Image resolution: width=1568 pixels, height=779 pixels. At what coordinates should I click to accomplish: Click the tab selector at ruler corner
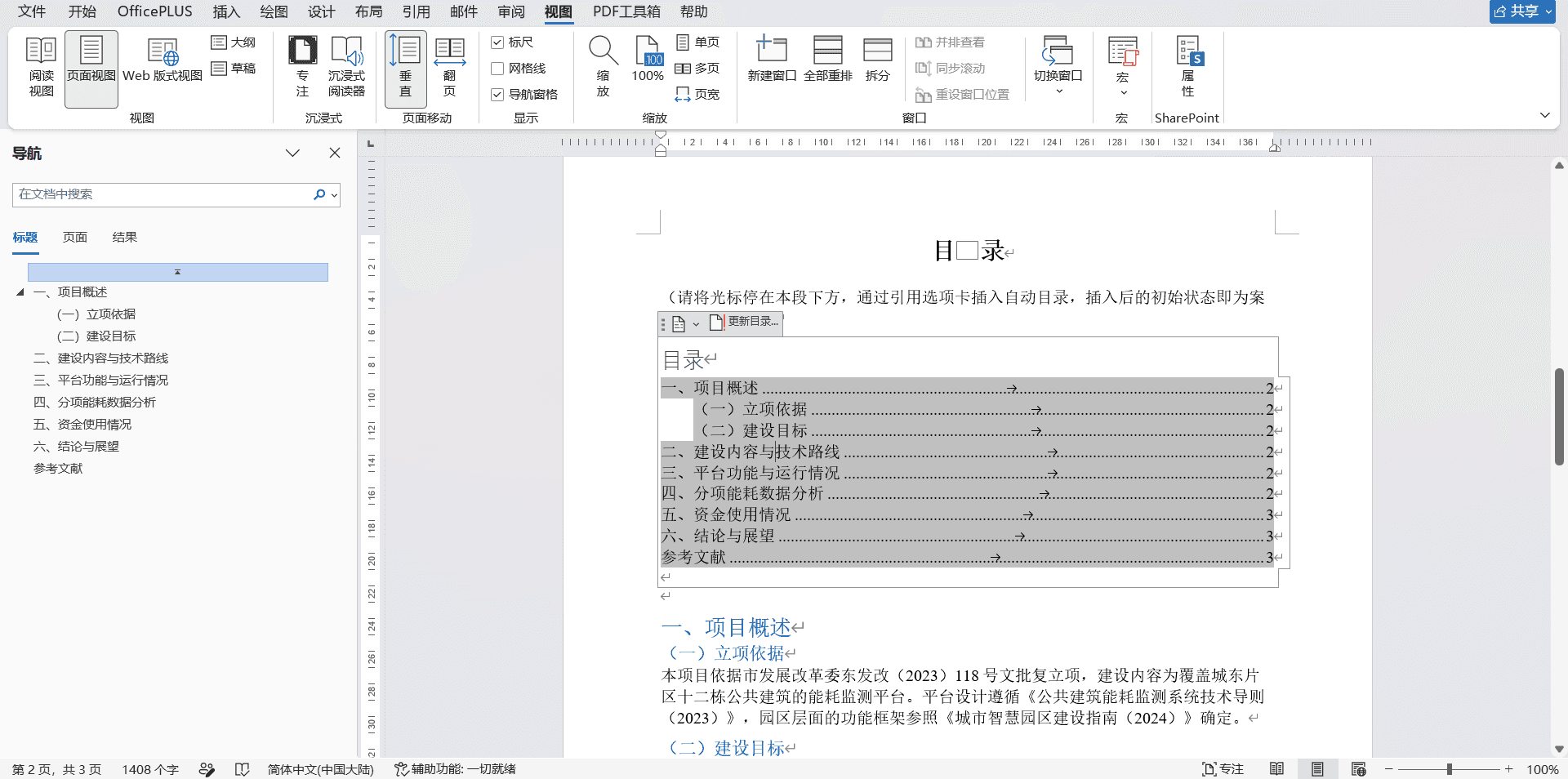[x=371, y=144]
